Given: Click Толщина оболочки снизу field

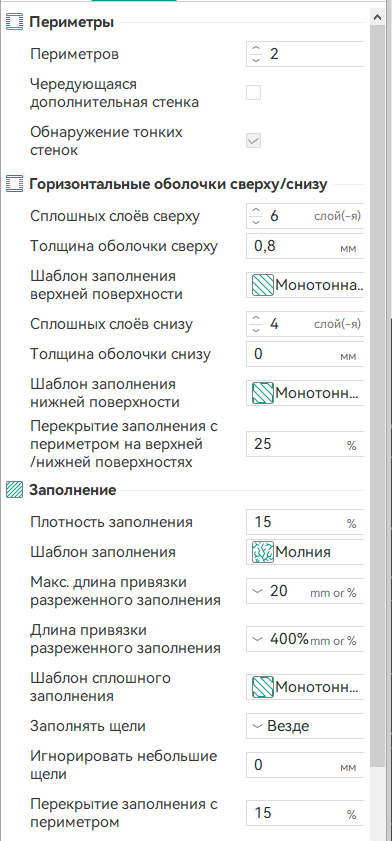Looking at the screenshot, I should point(305,355).
